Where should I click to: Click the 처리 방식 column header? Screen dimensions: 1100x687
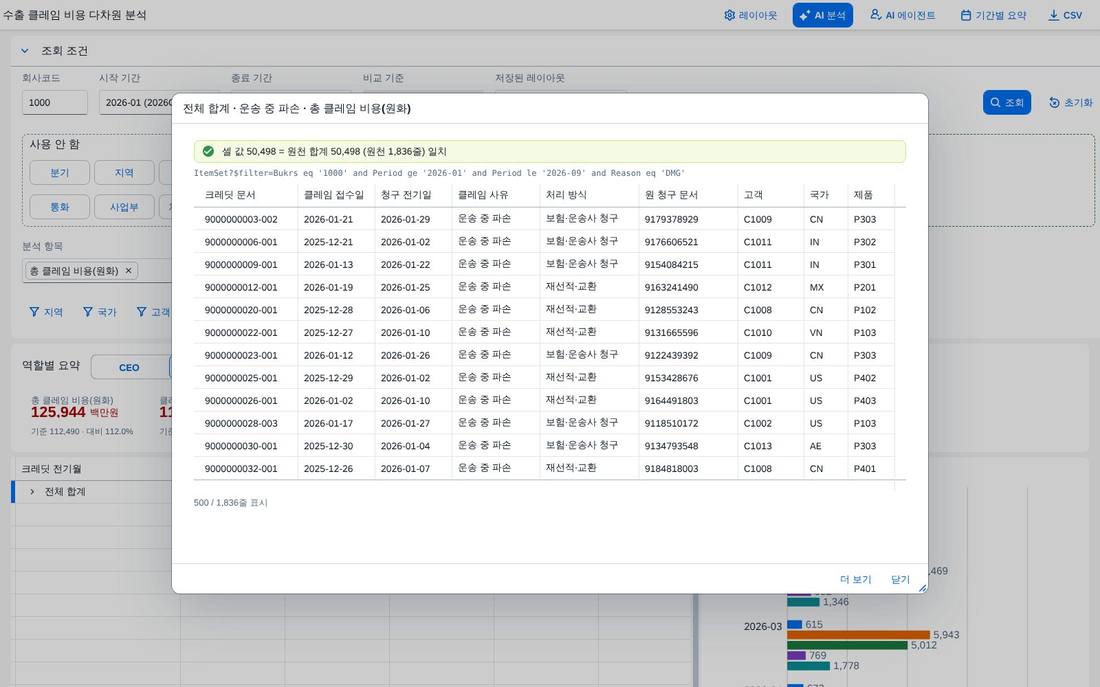point(589,195)
